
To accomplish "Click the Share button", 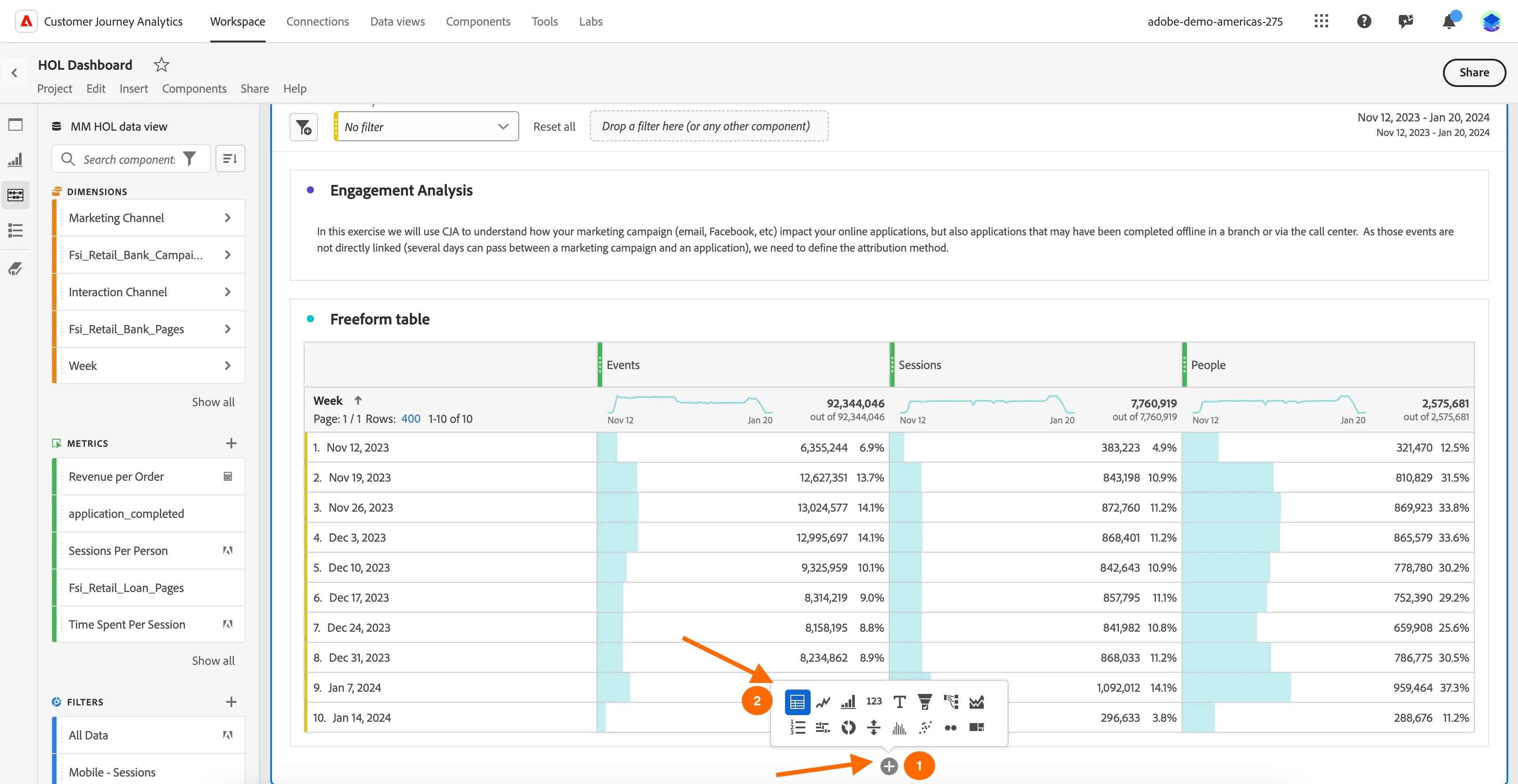I will pyautogui.click(x=1474, y=72).
